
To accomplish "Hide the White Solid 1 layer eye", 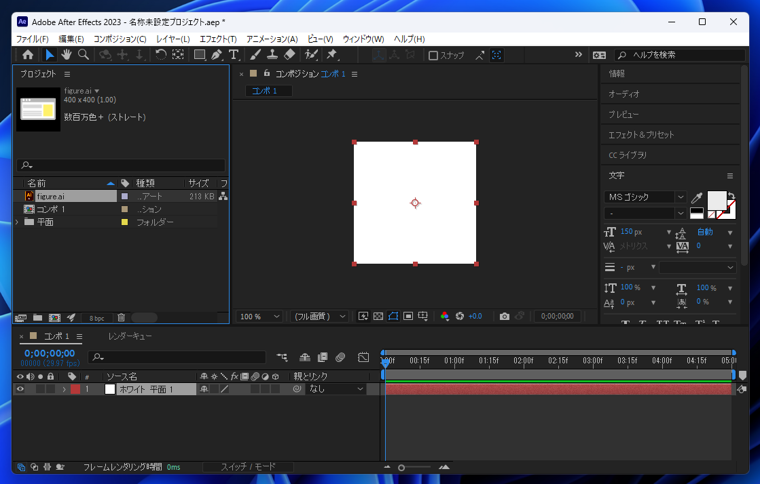I will 20,389.
